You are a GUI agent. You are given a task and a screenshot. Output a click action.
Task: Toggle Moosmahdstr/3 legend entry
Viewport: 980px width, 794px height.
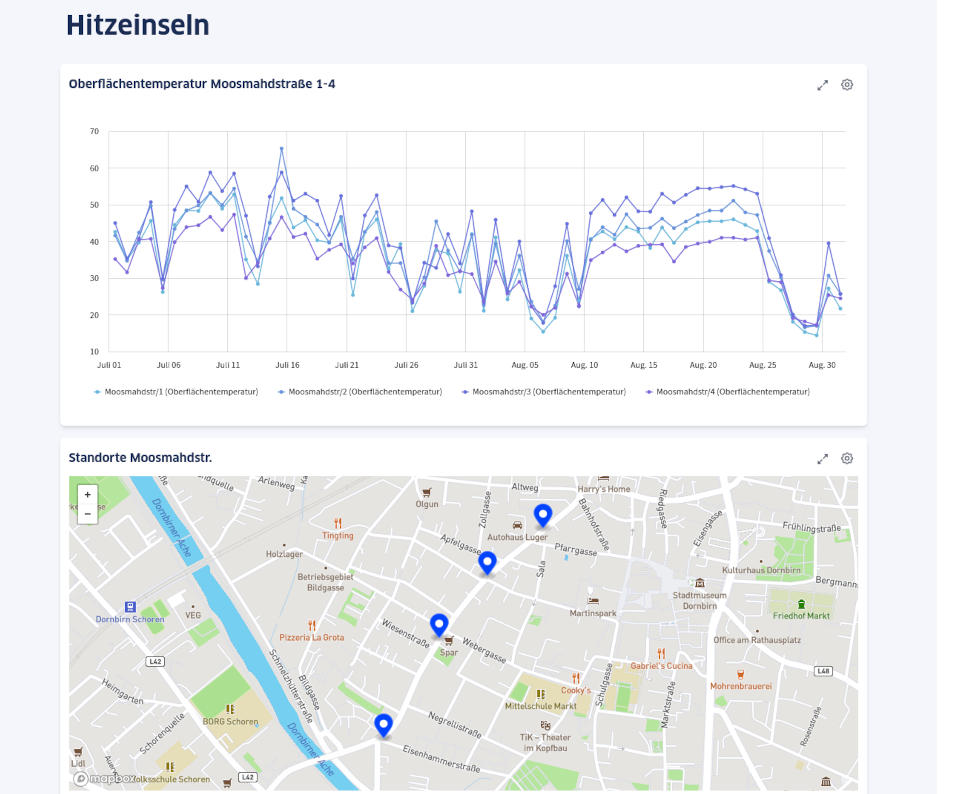point(548,392)
